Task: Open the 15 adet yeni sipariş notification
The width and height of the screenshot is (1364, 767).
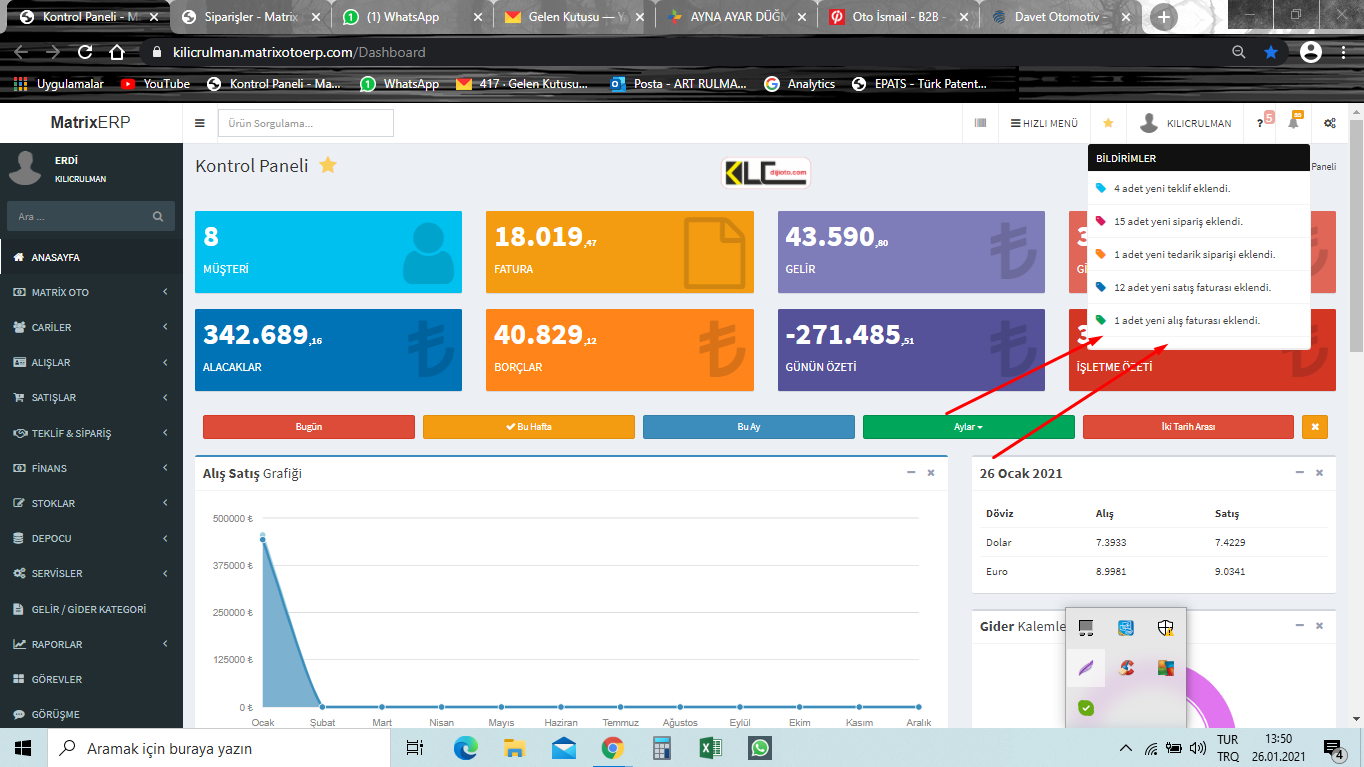Action: 1178,221
